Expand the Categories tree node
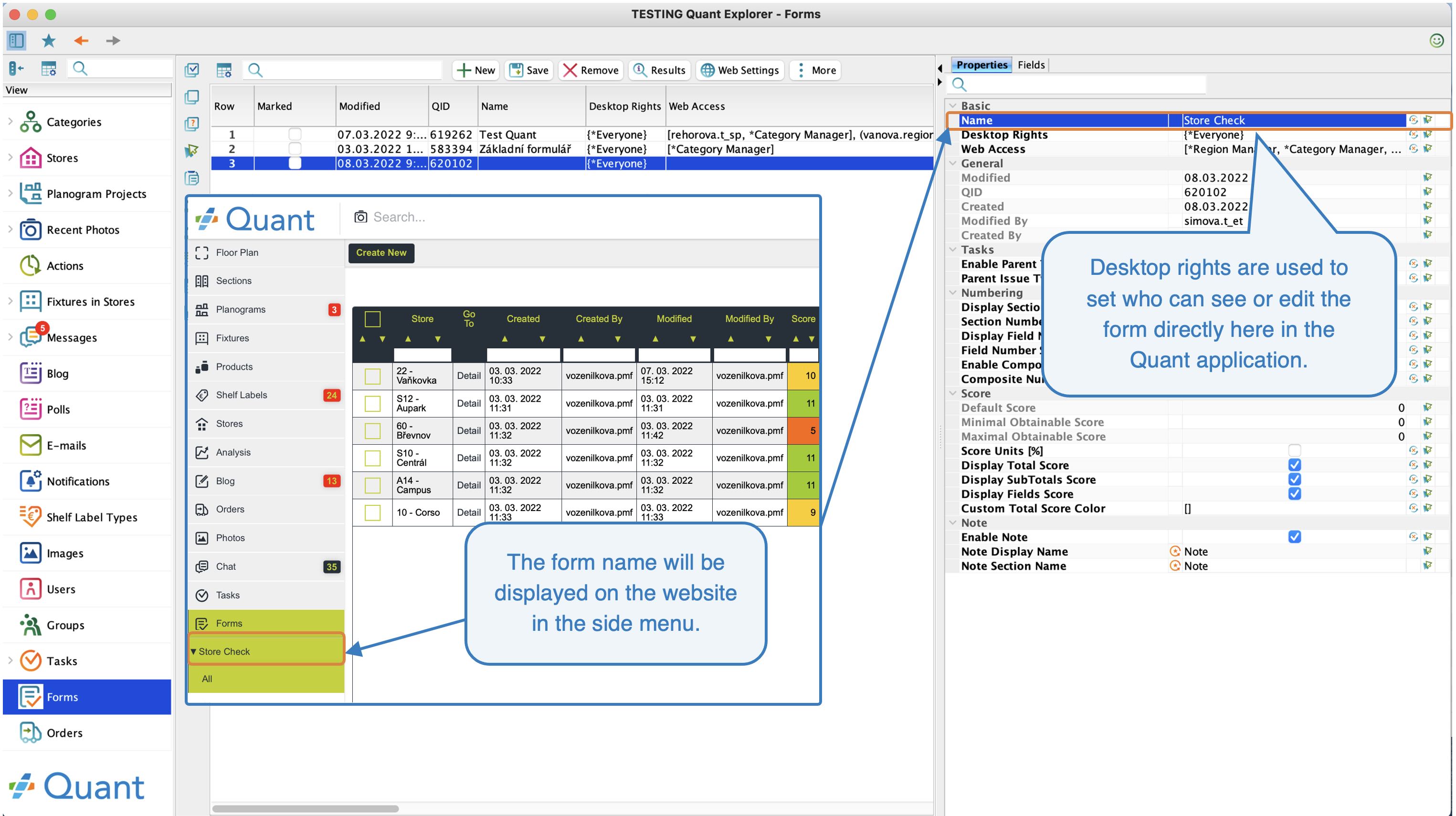1456x816 pixels. (10, 121)
